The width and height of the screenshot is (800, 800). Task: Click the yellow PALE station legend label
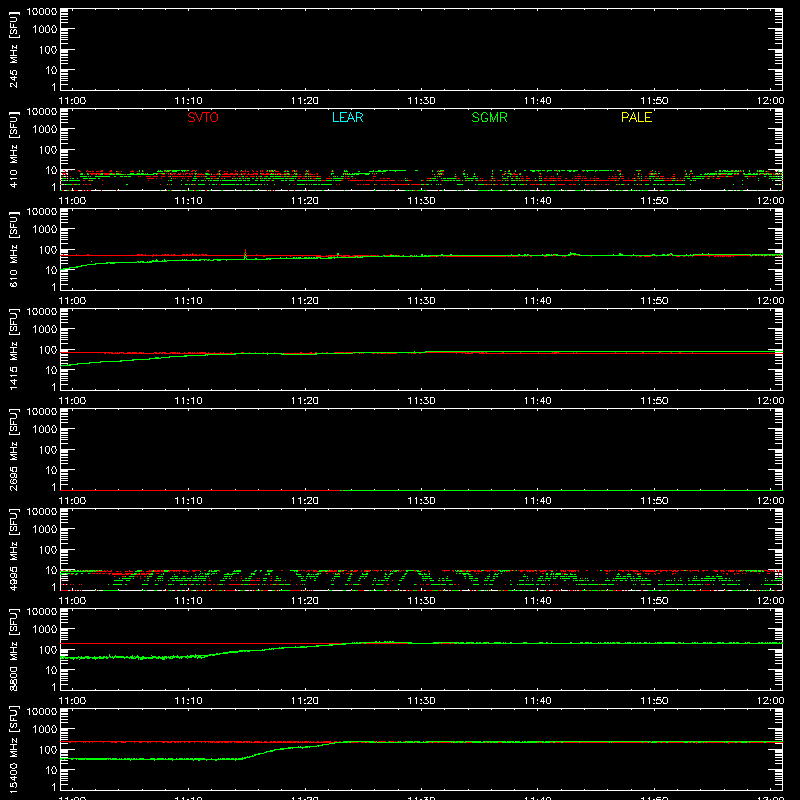636,117
